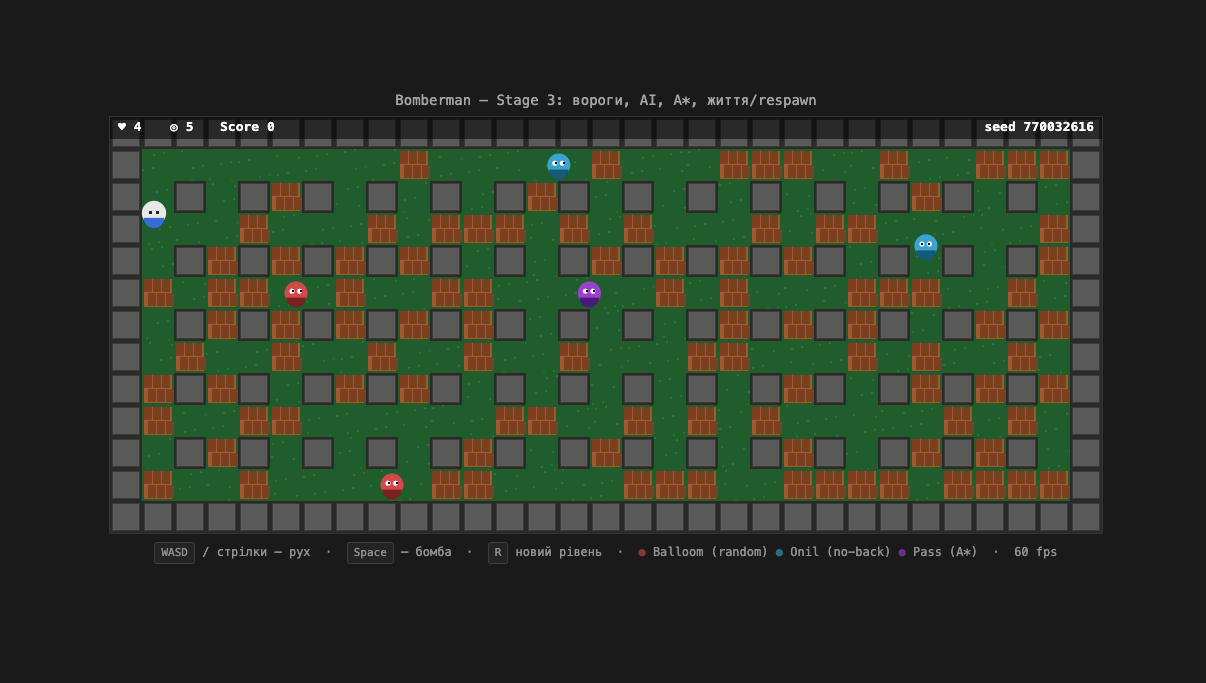Image resolution: width=1206 pixels, height=683 pixels.
Task: Click the white Bomberman player character
Action: pos(154,215)
